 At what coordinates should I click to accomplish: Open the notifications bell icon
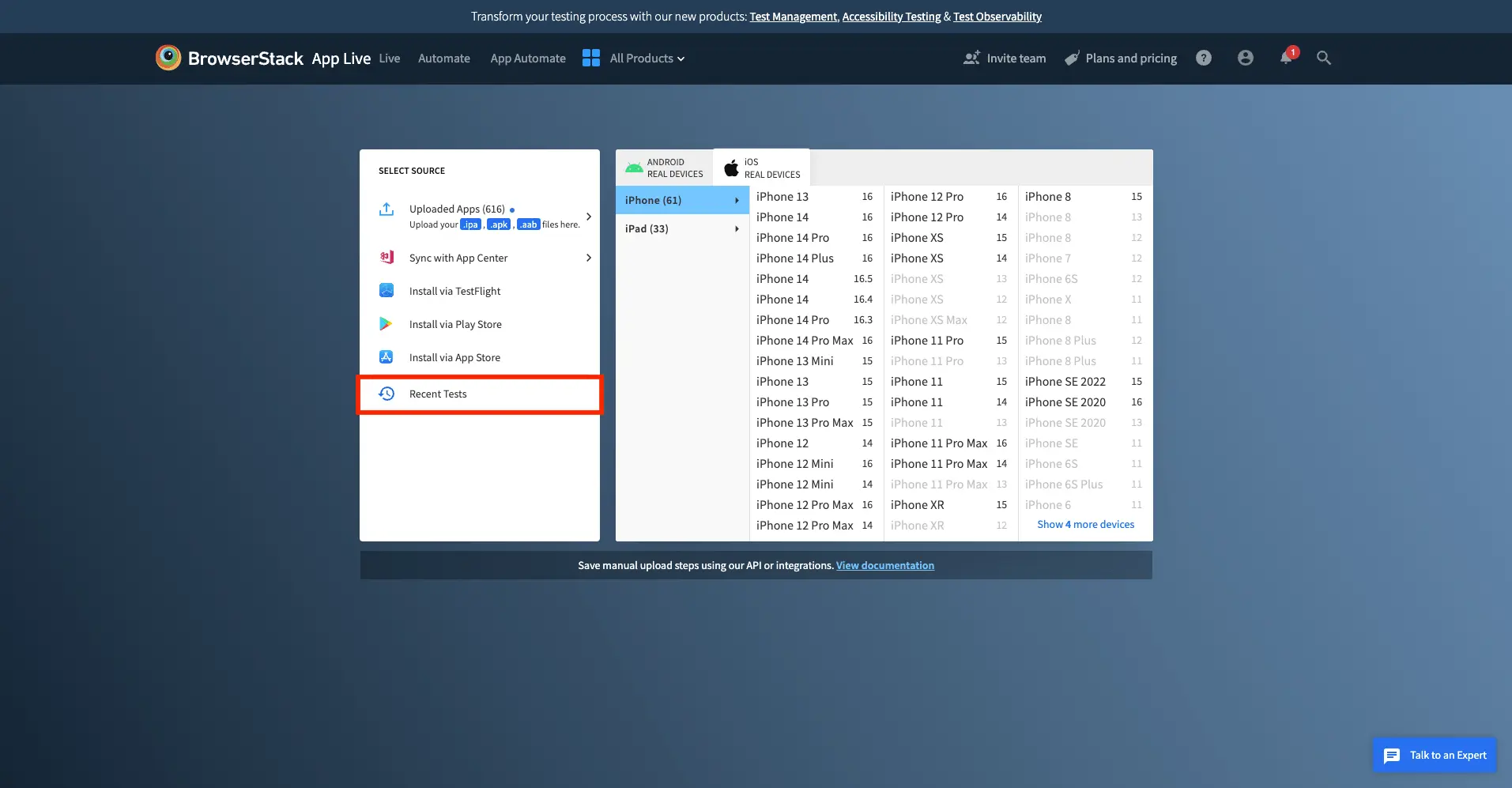click(x=1286, y=58)
